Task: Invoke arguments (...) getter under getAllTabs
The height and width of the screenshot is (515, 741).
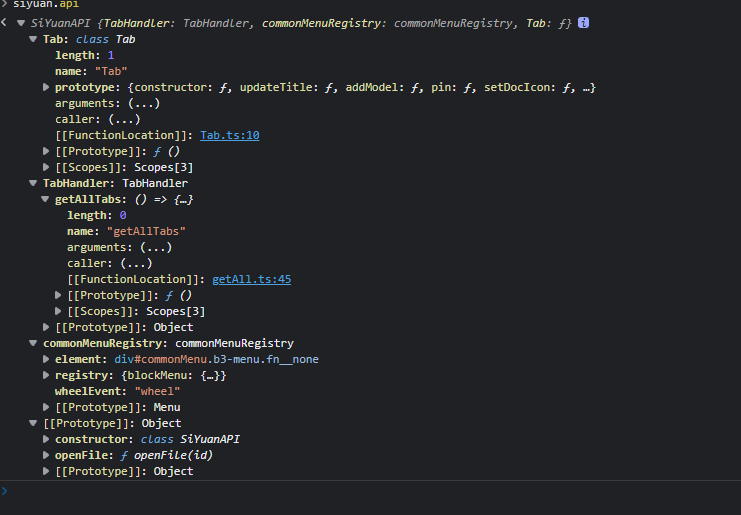Action: (156, 247)
